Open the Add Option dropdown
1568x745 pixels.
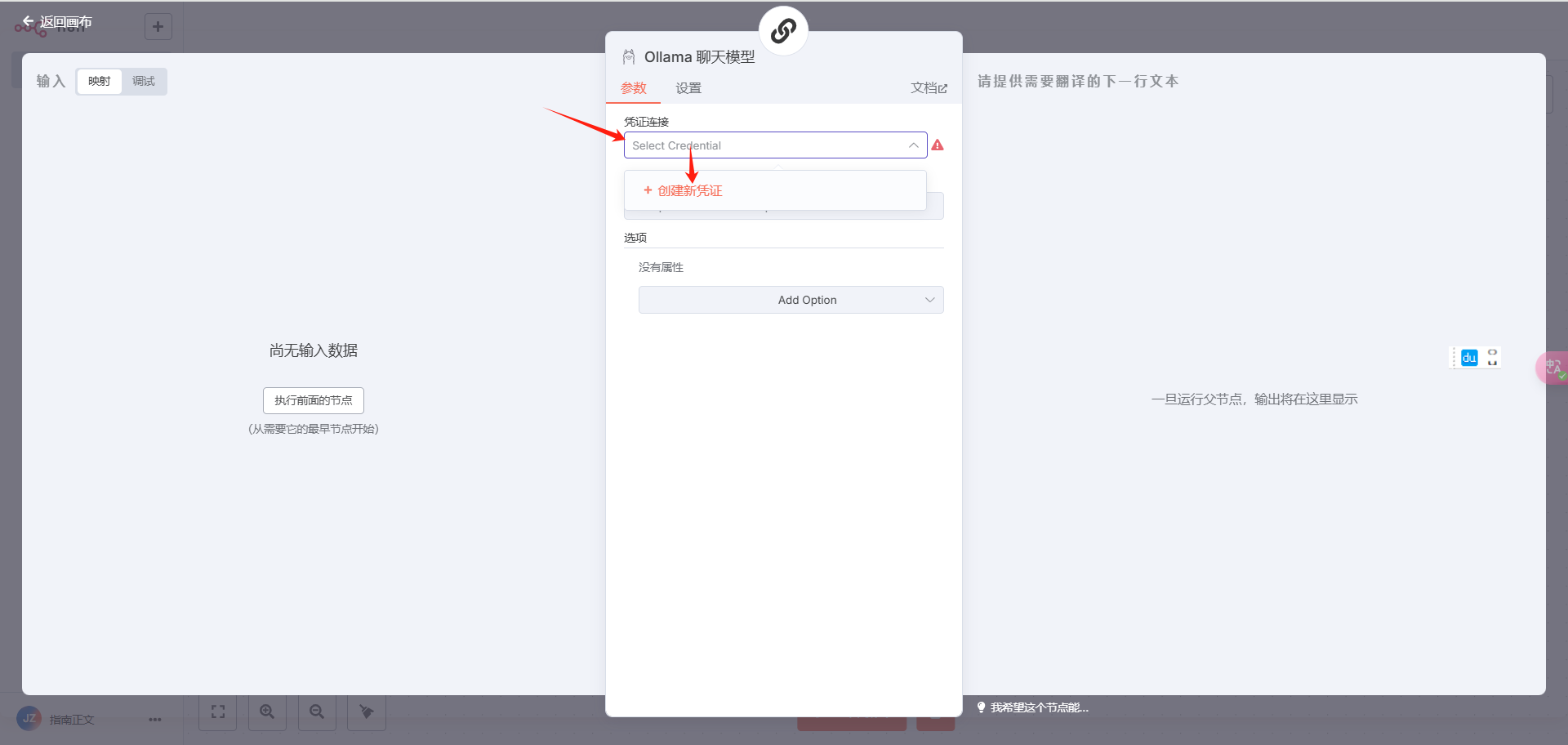[791, 300]
